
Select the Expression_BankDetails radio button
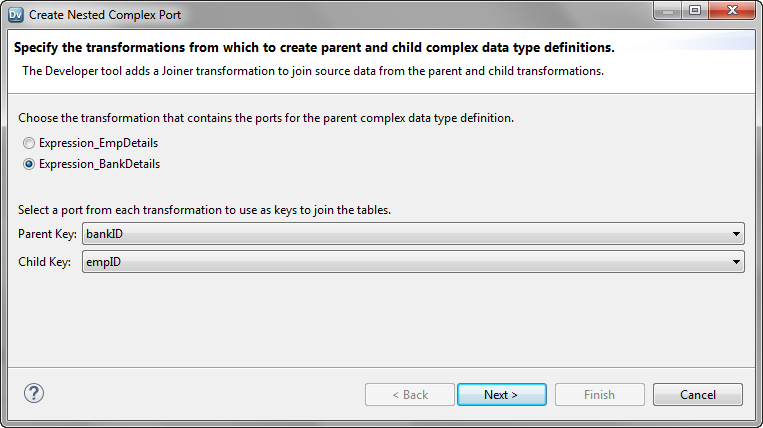coord(29,164)
